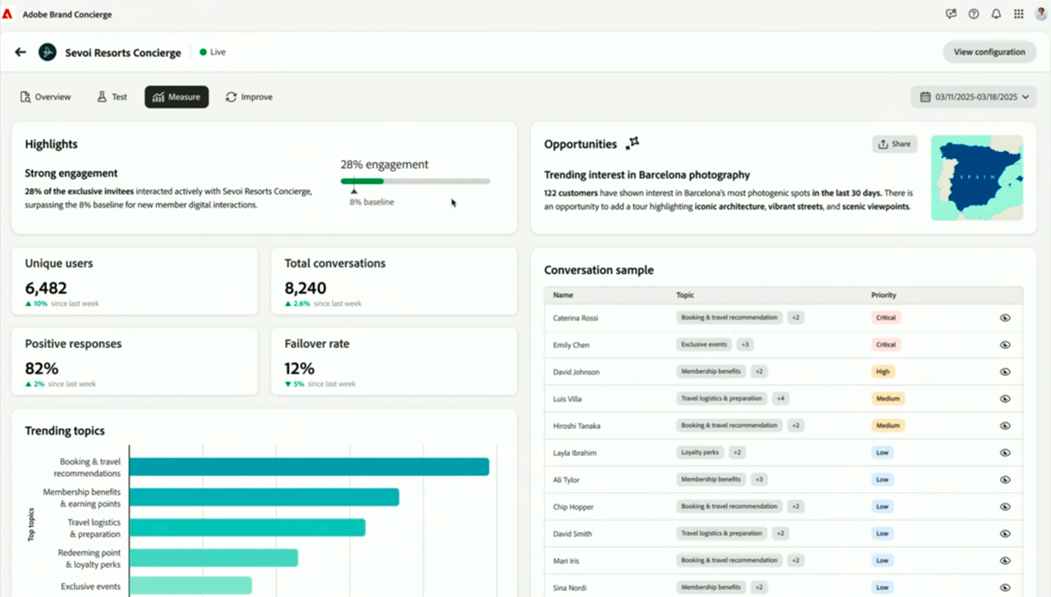The image size is (1051, 597).
Task: View Luis Villa conversation via eye icon
Action: click(1005, 399)
